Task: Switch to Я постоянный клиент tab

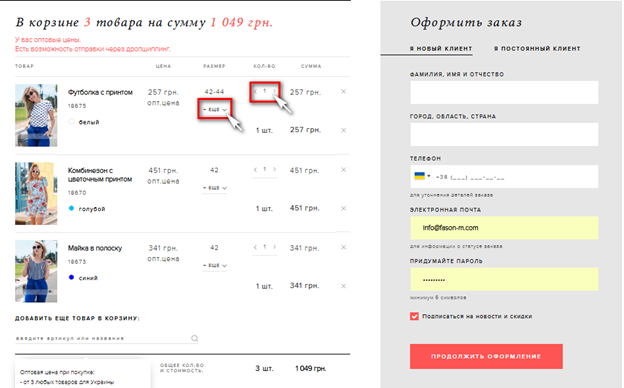Action: [x=537, y=49]
